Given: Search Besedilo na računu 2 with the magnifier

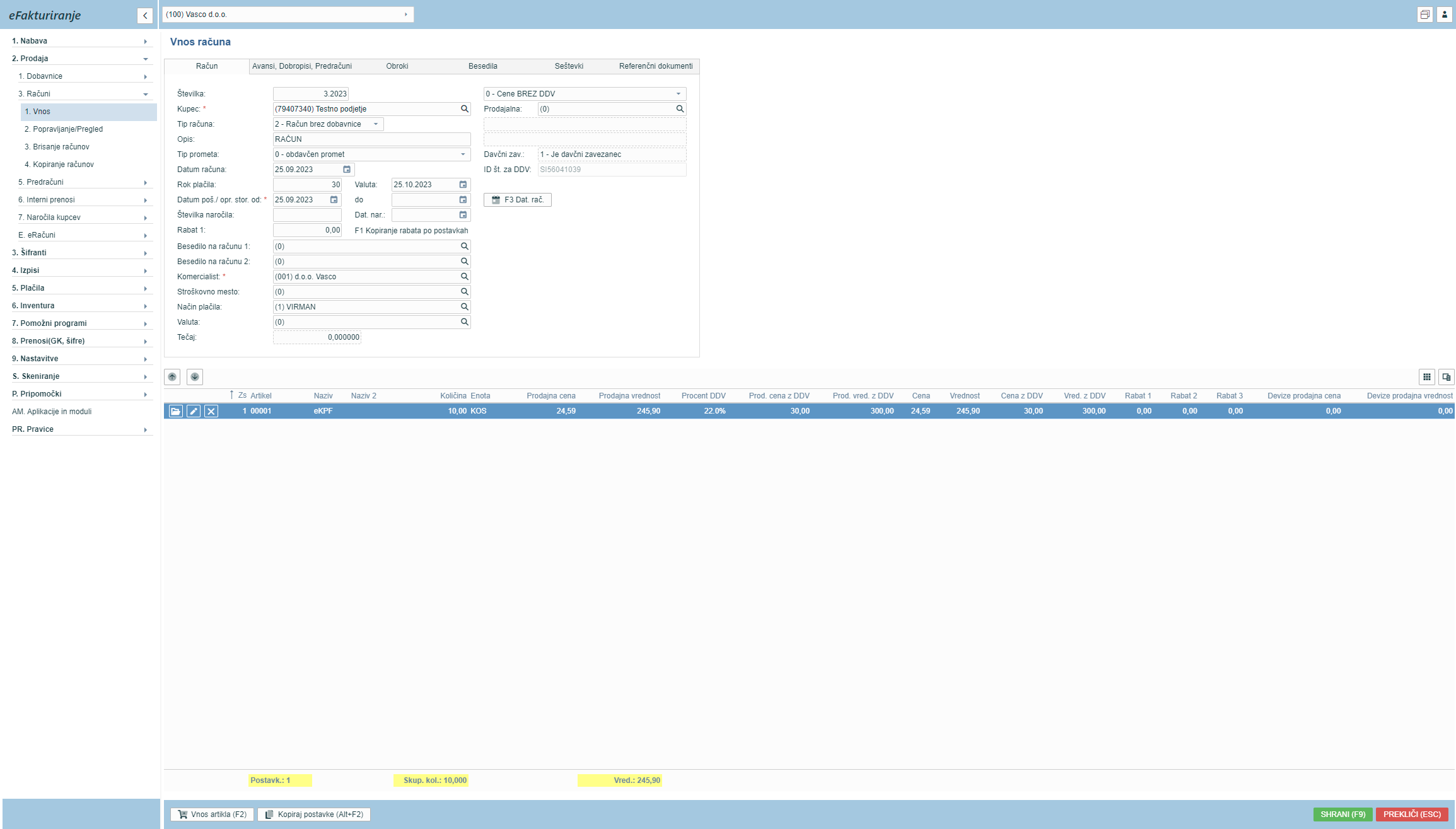Looking at the screenshot, I should pyautogui.click(x=464, y=262).
